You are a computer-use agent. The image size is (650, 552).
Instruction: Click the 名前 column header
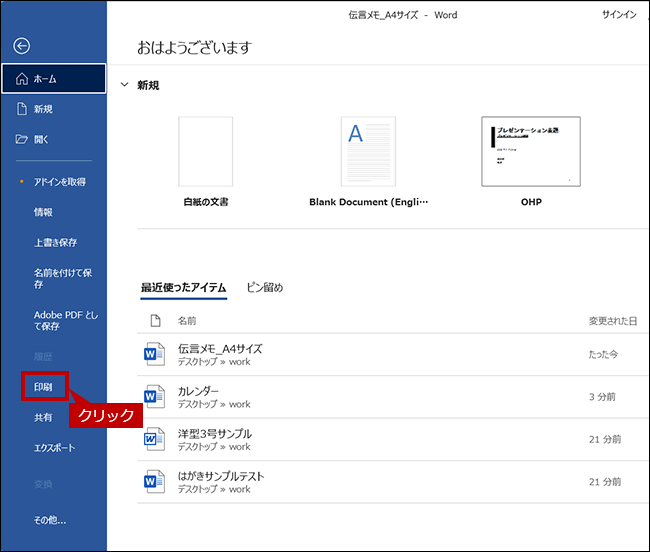pyautogui.click(x=187, y=321)
